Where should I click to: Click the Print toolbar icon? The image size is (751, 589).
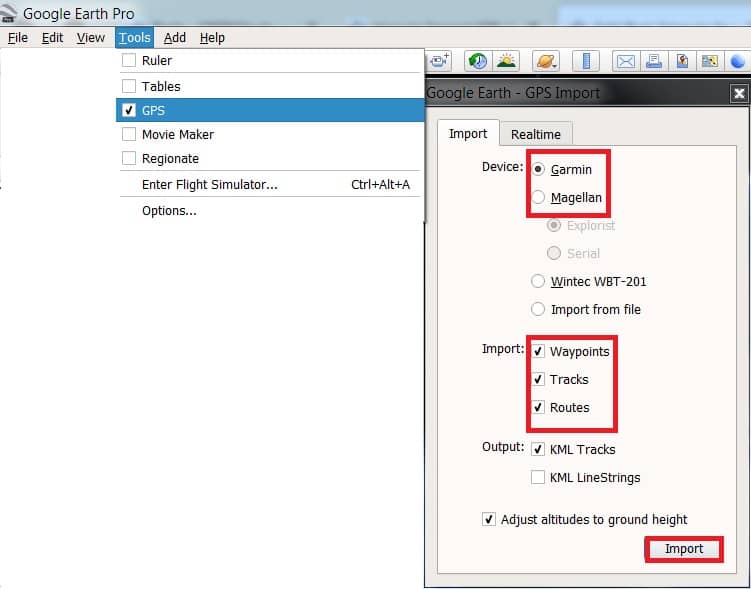(x=654, y=61)
